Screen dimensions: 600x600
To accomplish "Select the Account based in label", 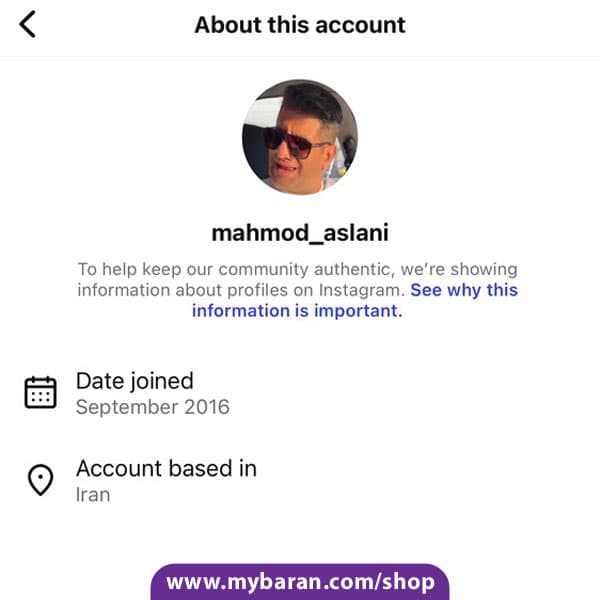I will pyautogui.click(x=166, y=468).
